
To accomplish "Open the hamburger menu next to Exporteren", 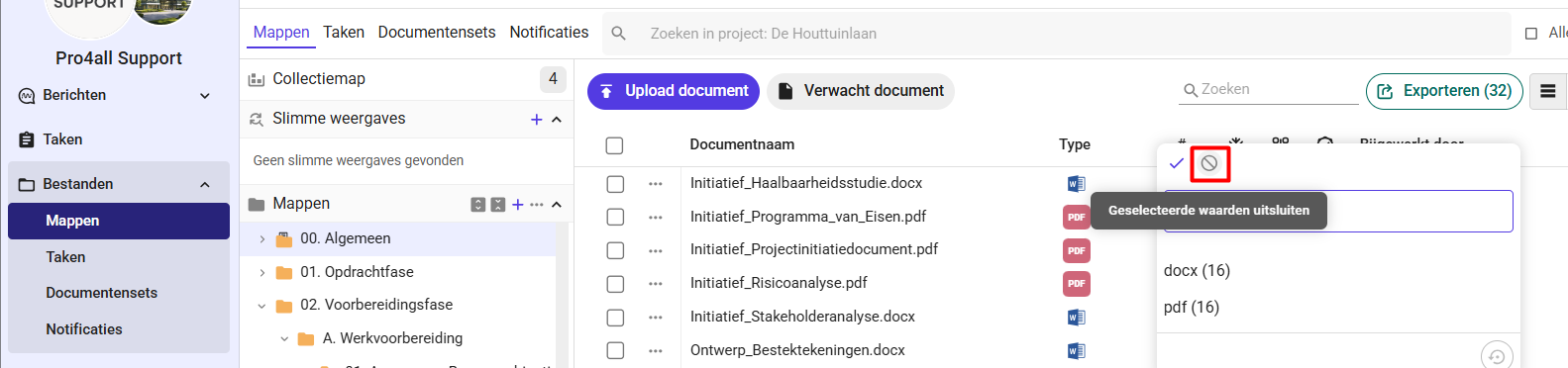I will tap(1548, 91).
